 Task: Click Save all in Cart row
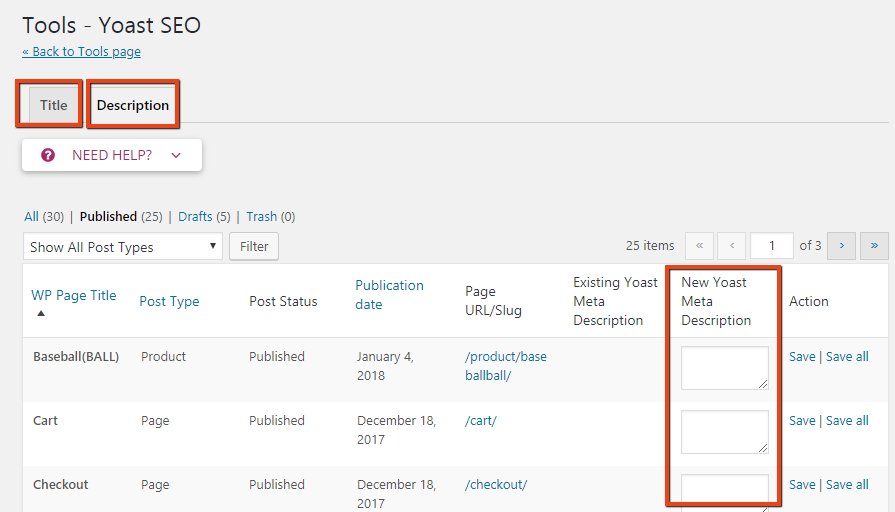pyautogui.click(x=847, y=421)
